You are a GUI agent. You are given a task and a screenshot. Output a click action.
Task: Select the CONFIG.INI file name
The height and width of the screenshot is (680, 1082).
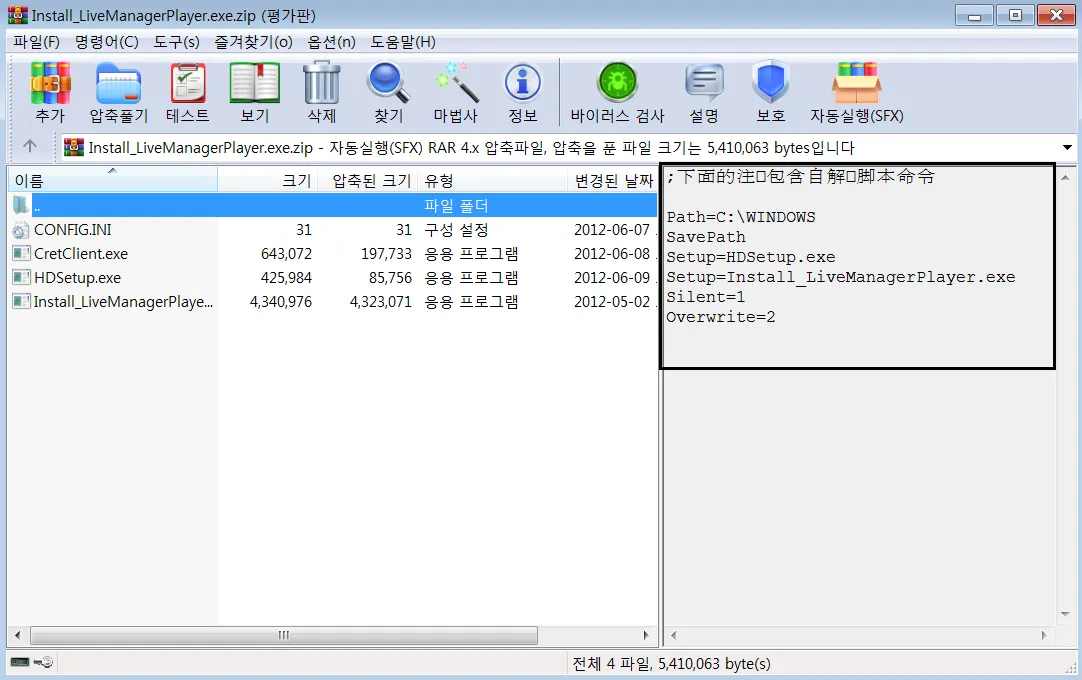(x=72, y=230)
